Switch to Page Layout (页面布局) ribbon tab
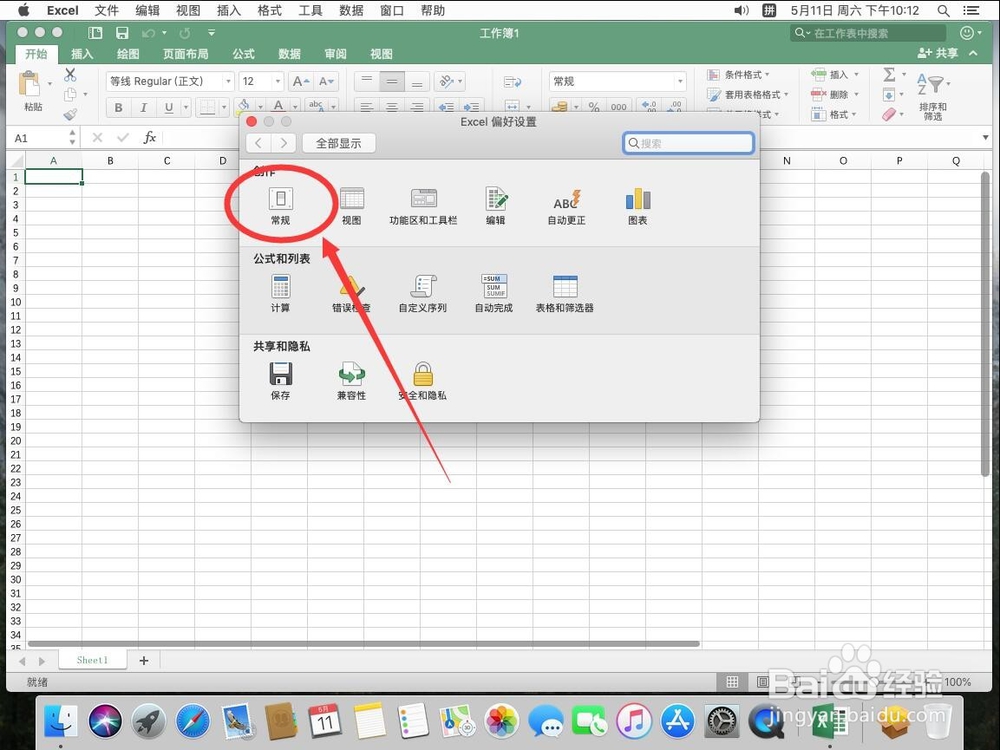The image size is (1000, 750). (x=185, y=54)
